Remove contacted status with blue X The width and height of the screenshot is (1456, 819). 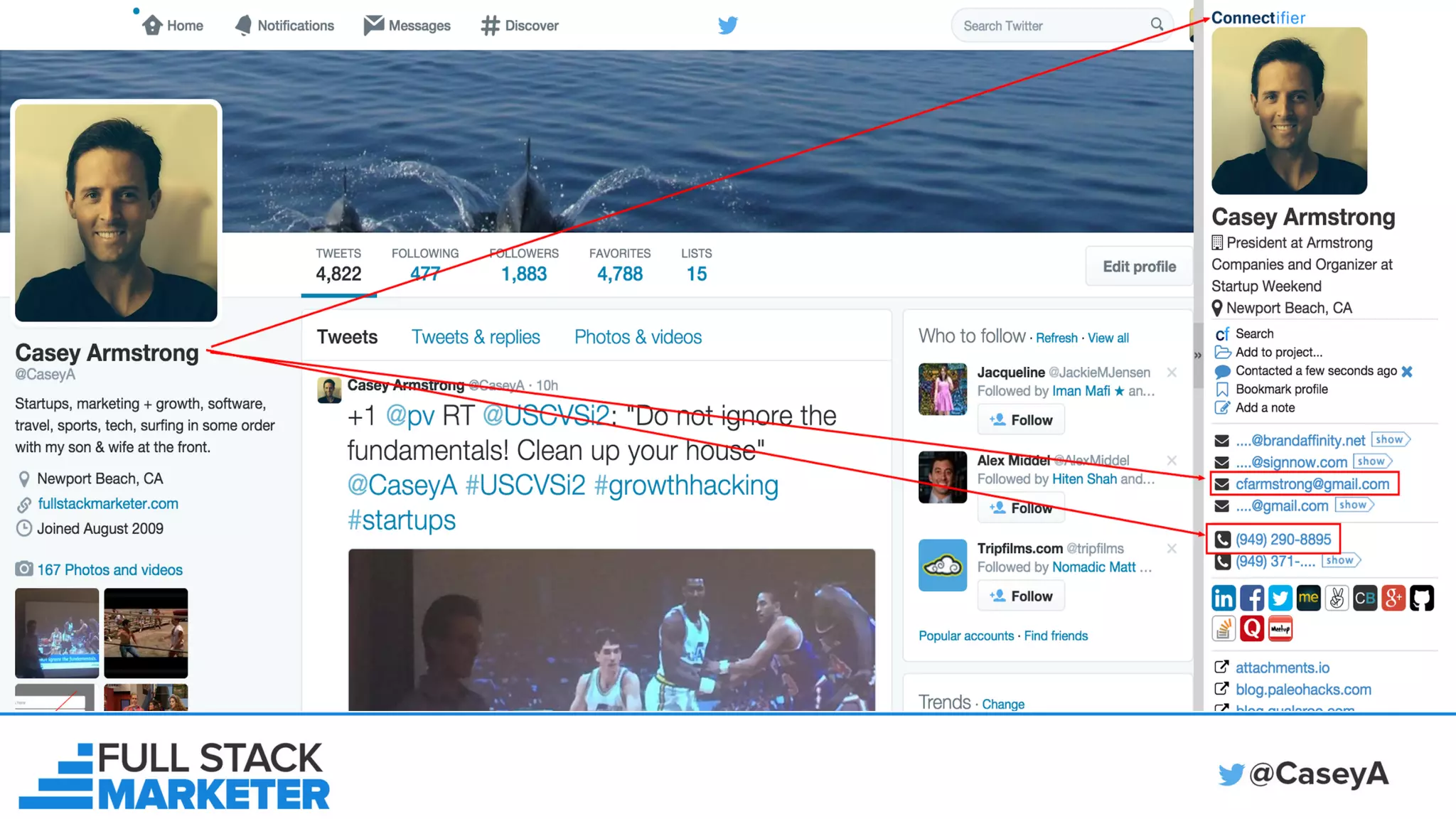point(1407,371)
